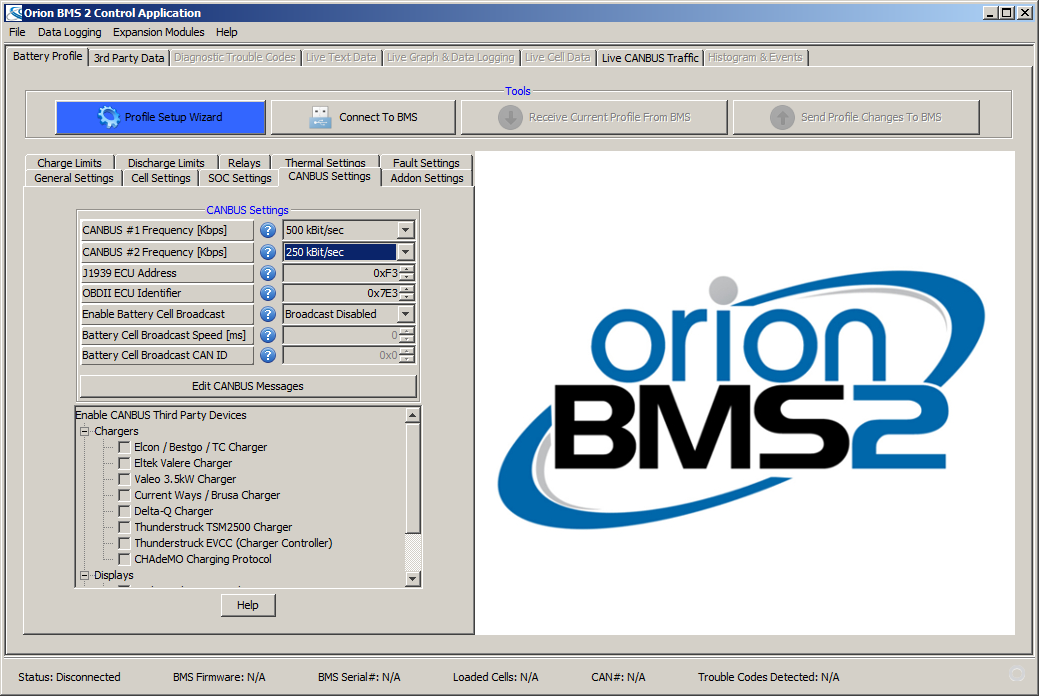The image size is (1039, 696).
Task: Select the Battery Profile tab
Action: (x=48, y=56)
